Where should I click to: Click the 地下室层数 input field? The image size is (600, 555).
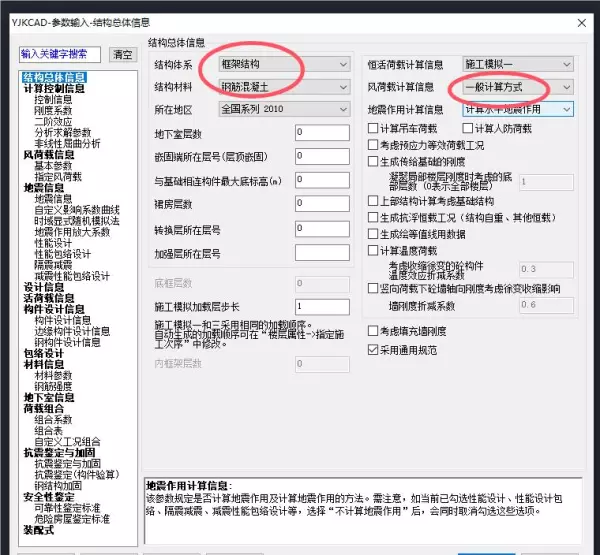click(322, 133)
